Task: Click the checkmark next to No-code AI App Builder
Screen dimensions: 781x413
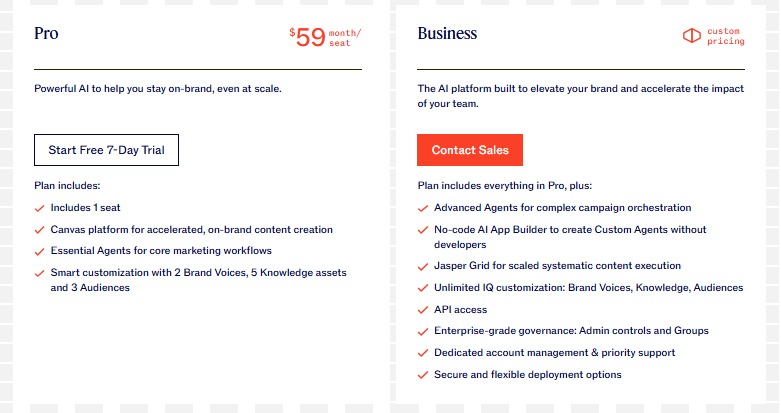Action: pos(423,230)
